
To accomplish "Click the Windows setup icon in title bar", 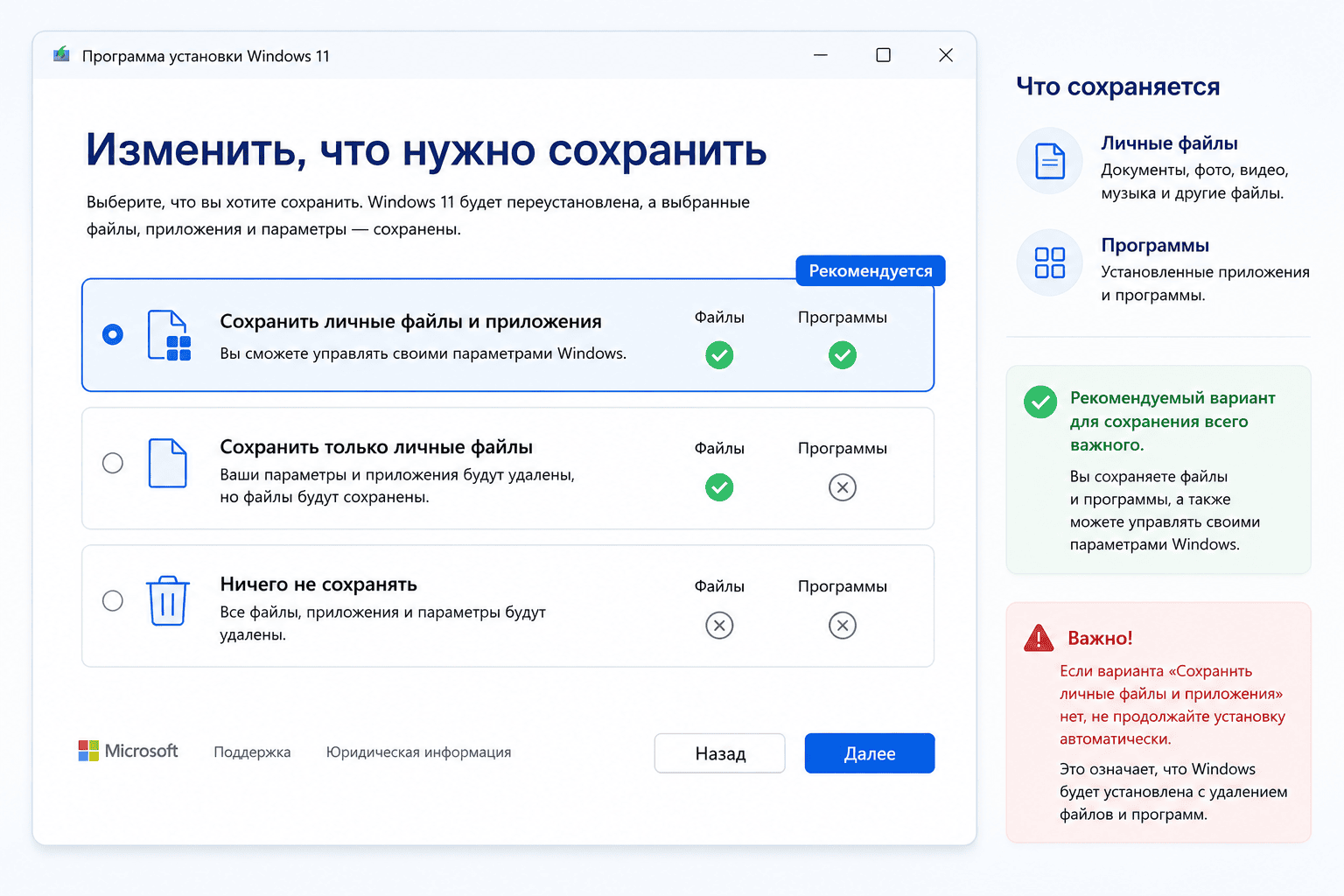I will point(61,55).
